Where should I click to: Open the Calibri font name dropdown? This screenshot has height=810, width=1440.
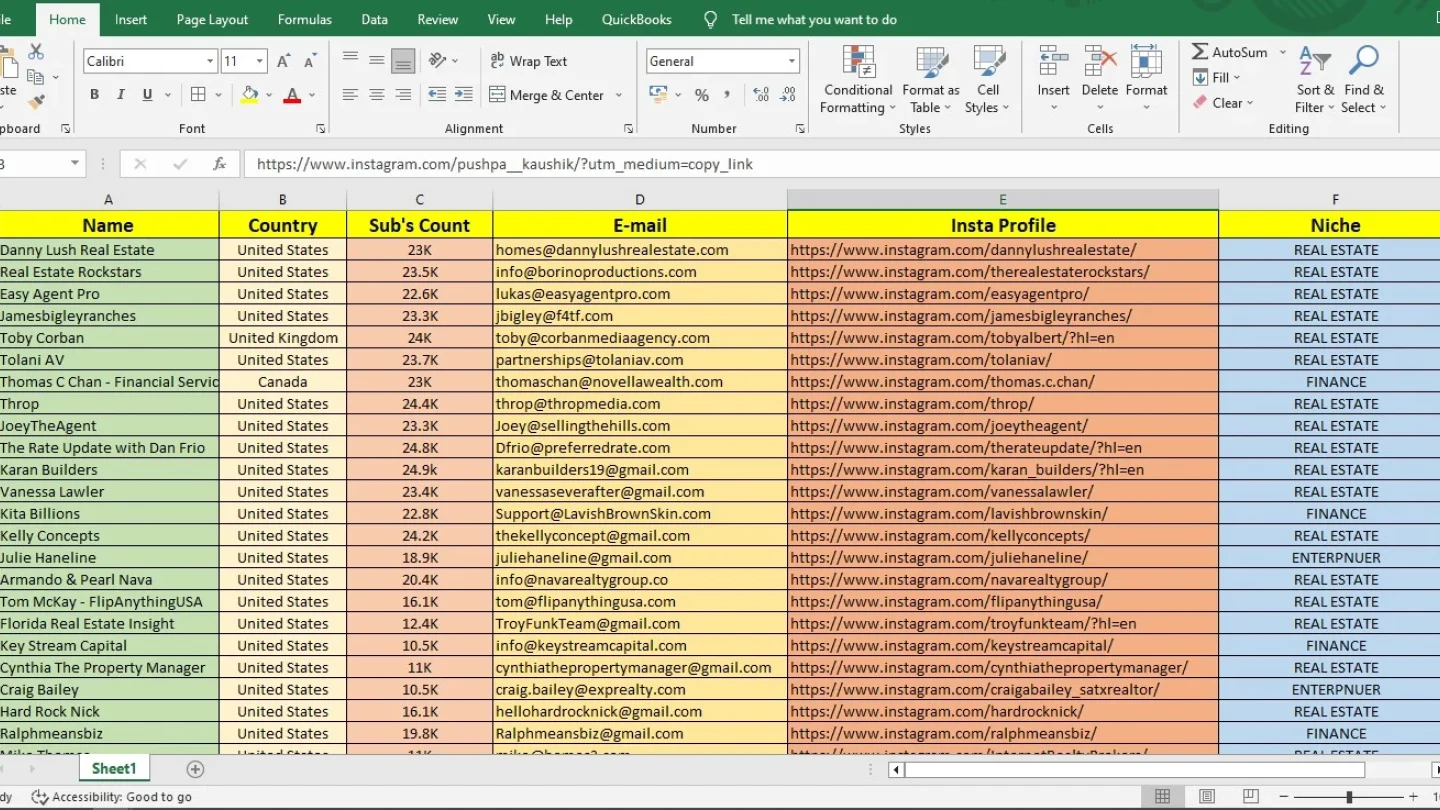tap(210, 61)
